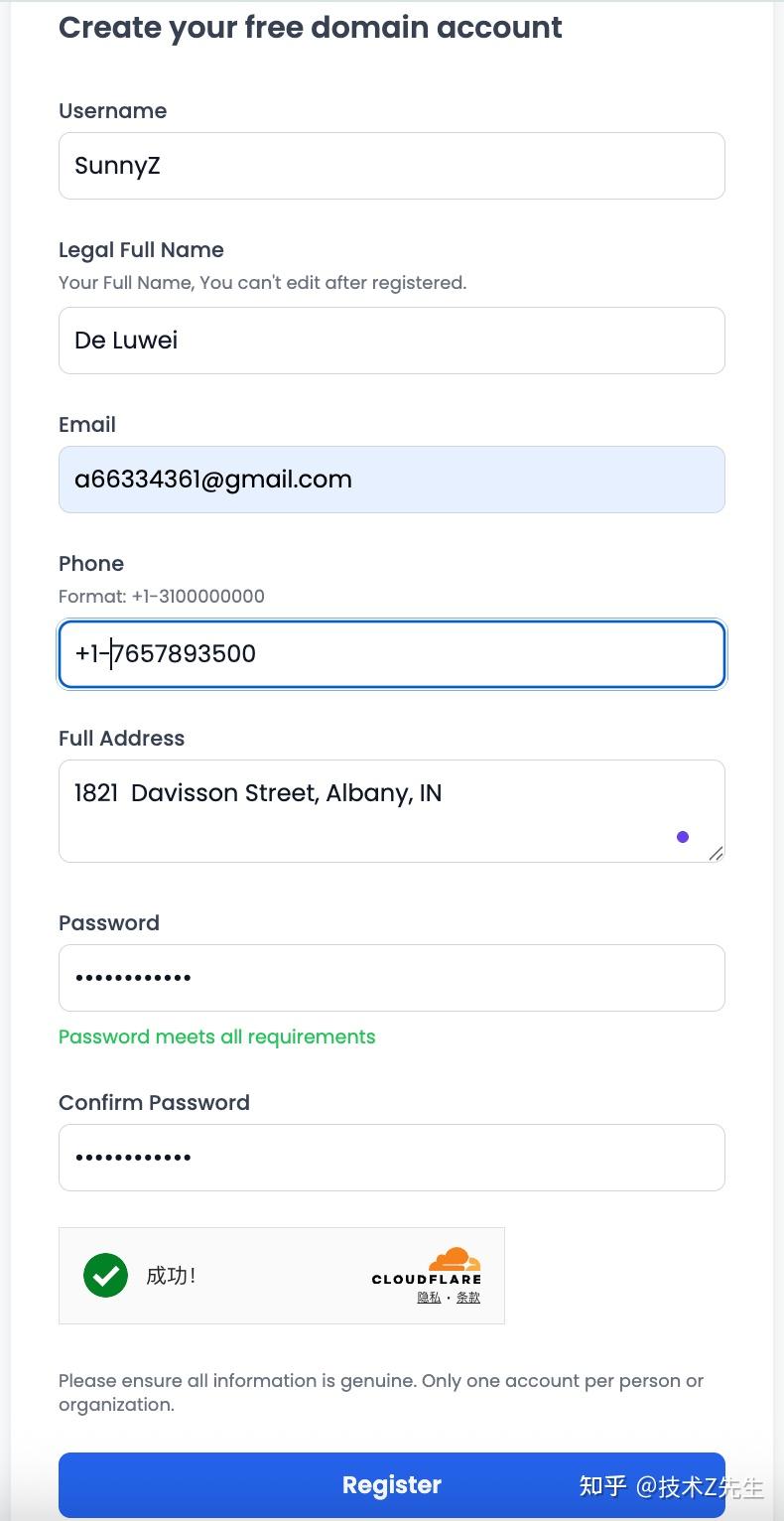Click the Legal Full Name input
Image resolution: width=784 pixels, height=1521 pixels.
391,341
